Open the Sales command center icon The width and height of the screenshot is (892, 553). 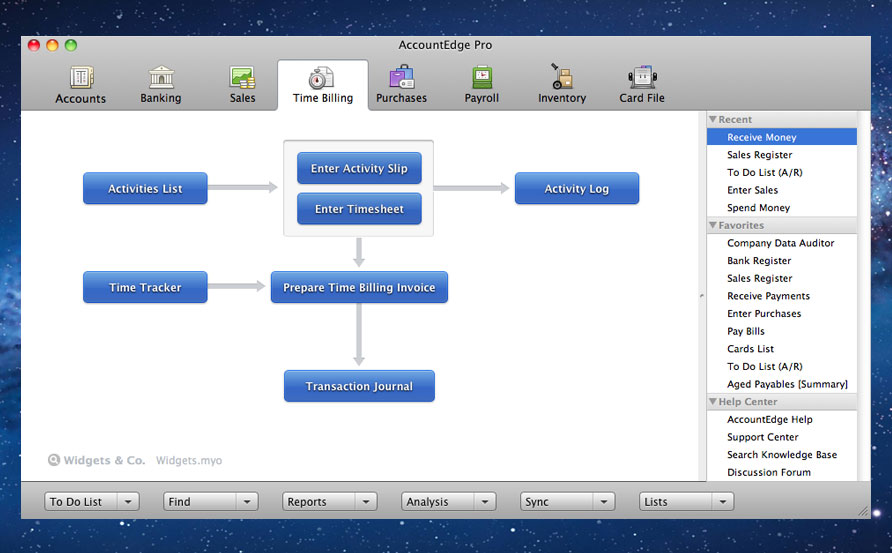(242, 77)
